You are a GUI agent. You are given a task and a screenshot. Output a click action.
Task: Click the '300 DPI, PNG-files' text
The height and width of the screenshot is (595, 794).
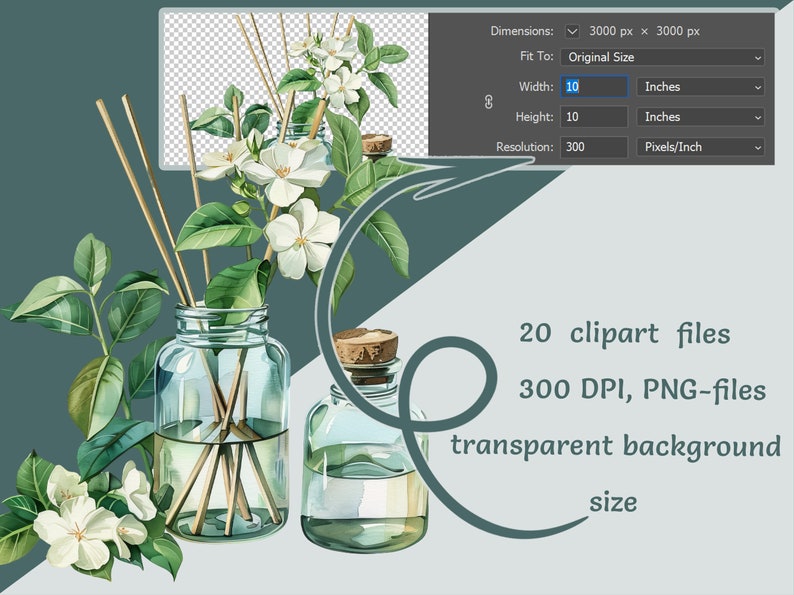pyautogui.click(x=643, y=390)
